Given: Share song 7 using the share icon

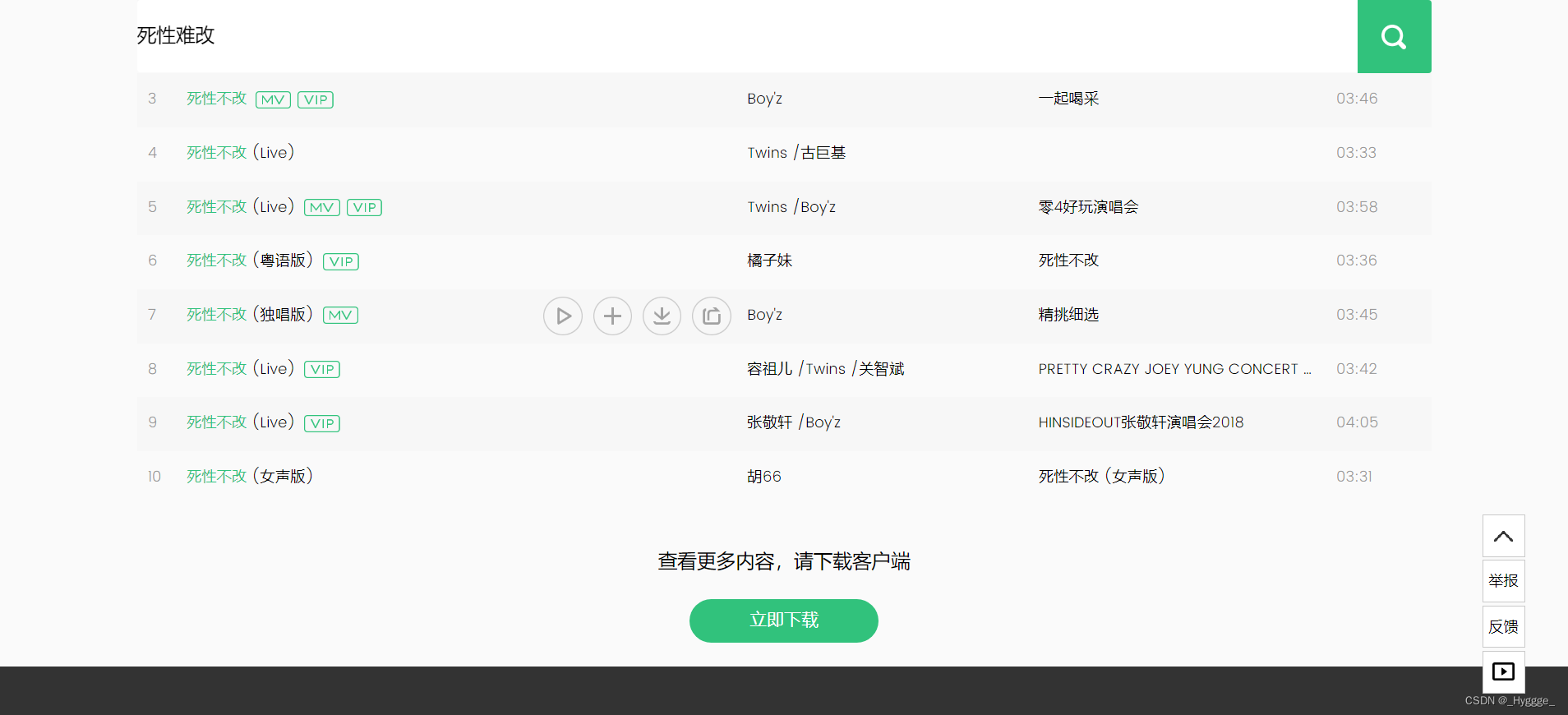Looking at the screenshot, I should click(x=712, y=316).
